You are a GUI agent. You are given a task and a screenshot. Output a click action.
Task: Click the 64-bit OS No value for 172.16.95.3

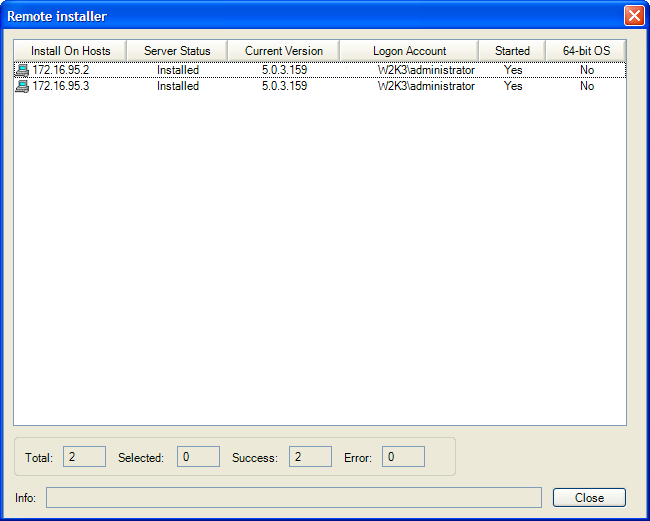pos(587,86)
